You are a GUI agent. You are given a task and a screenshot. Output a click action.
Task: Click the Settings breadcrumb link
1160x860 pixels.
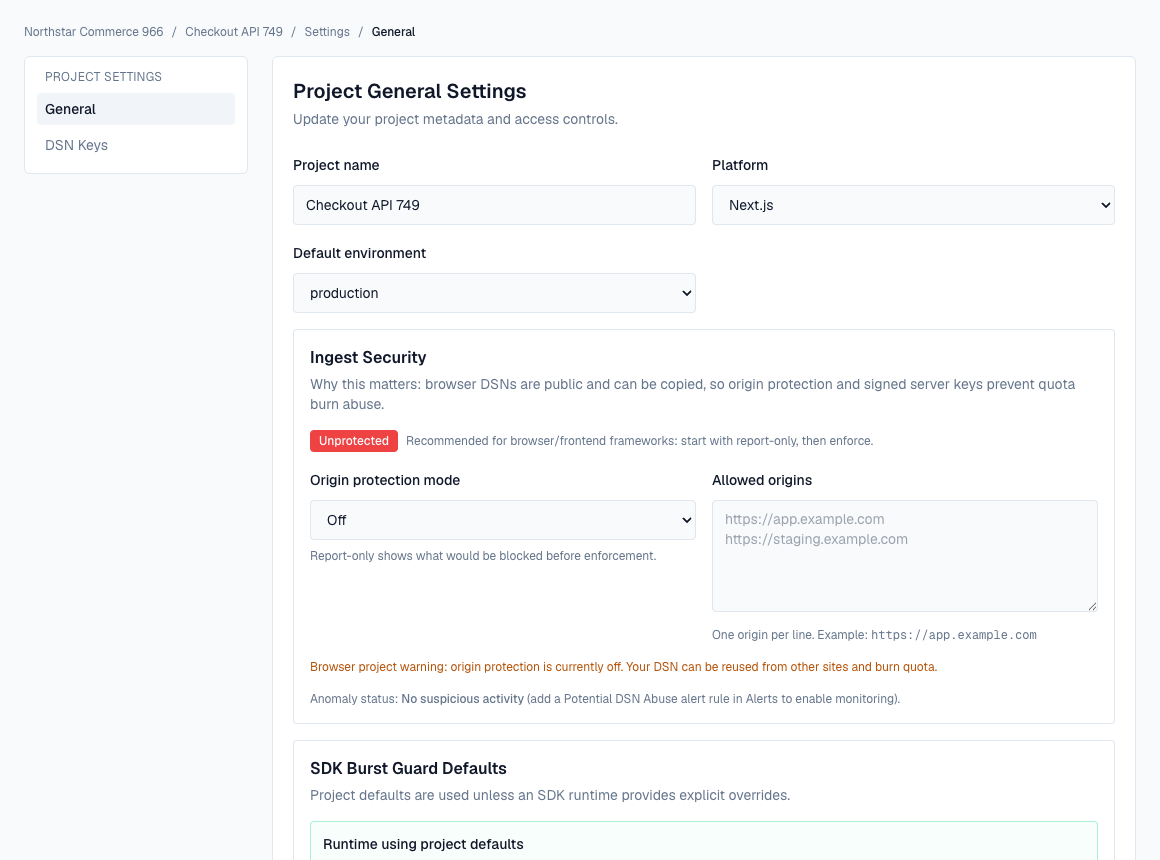pyautogui.click(x=327, y=31)
